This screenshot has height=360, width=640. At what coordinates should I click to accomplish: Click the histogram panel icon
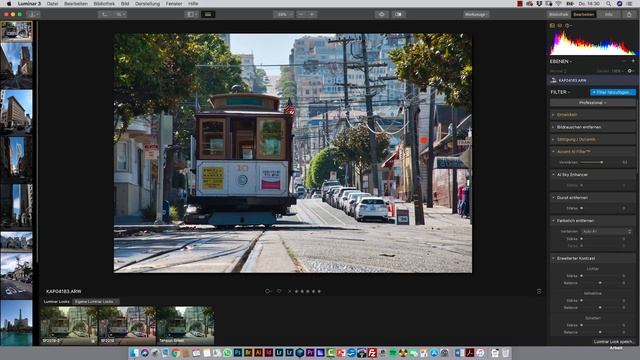coord(552,25)
